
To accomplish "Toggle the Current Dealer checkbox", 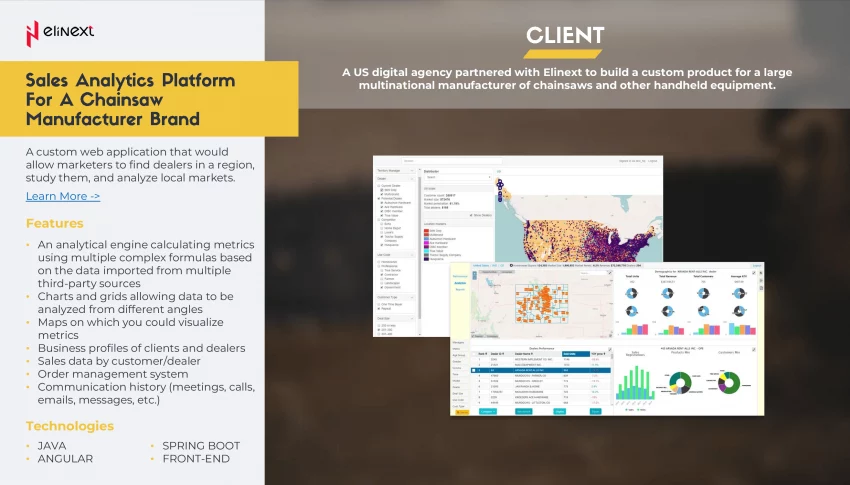I will (379, 186).
